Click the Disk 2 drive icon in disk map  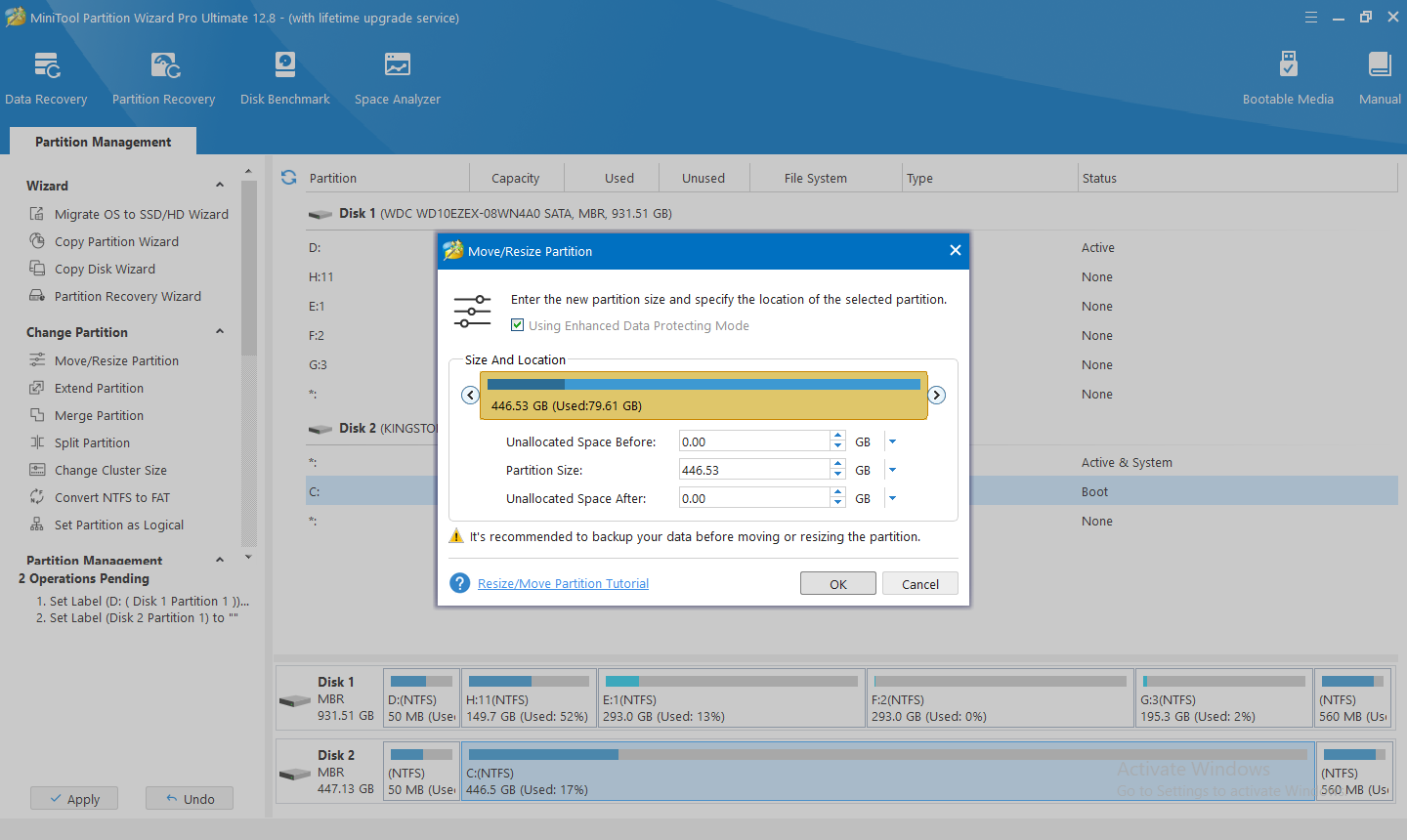[x=295, y=774]
